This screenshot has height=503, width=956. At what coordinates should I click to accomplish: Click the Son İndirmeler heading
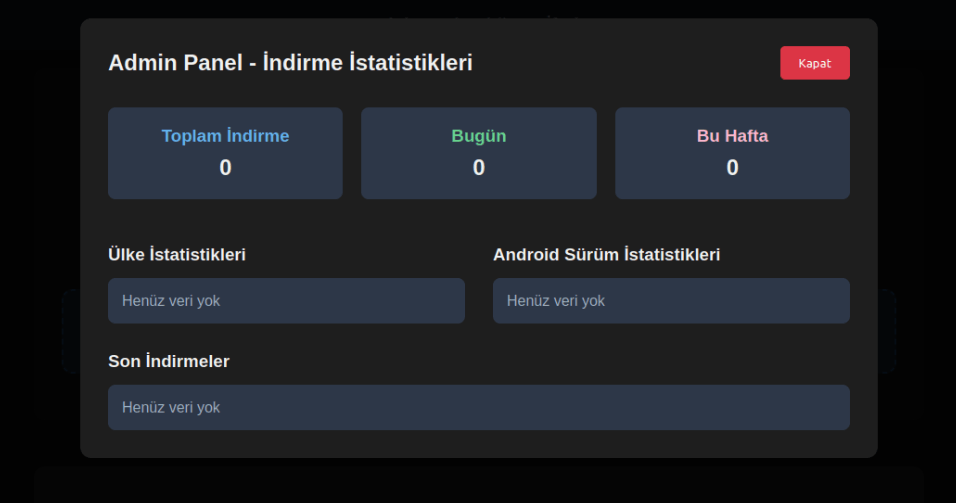coord(169,361)
